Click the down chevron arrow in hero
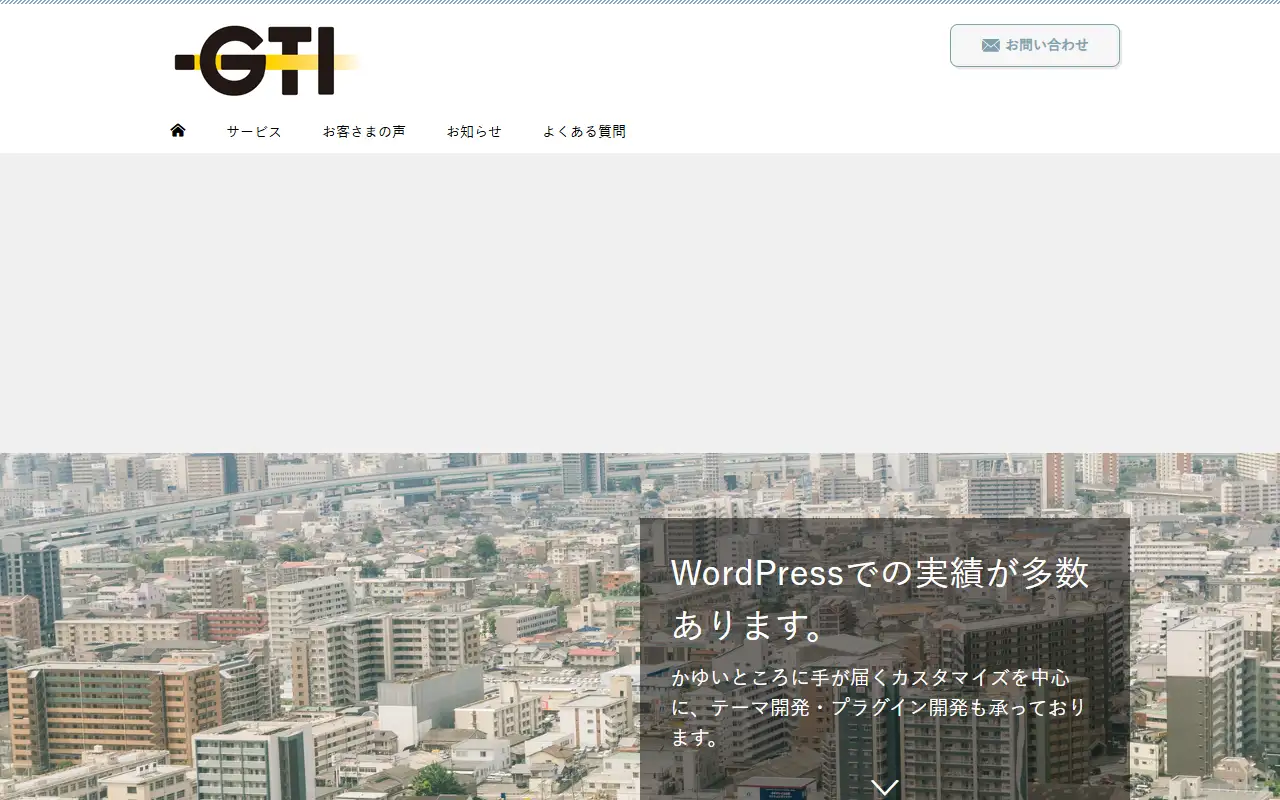This screenshot has height=800, width=1280. point(885,787)
